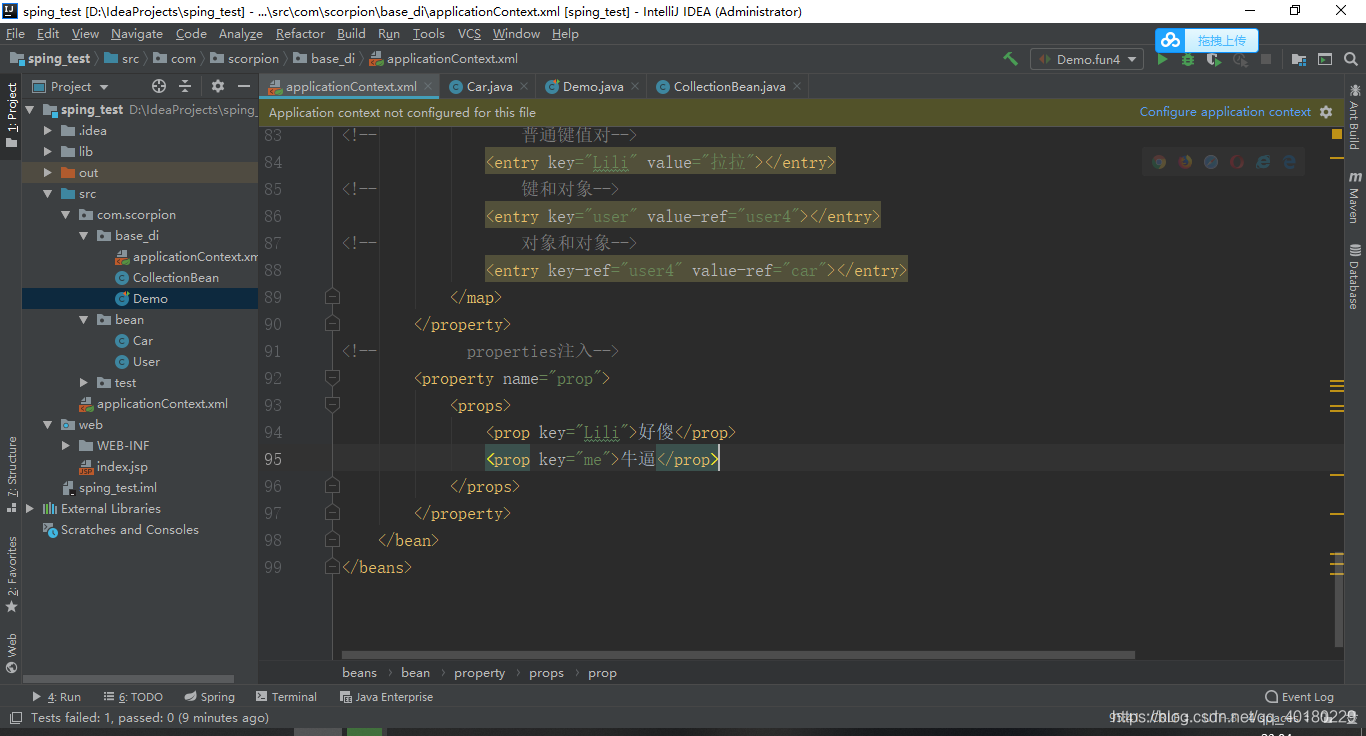Image resolution: width=1366 pixels, height=736 pixels.
Task: Click the tool window bars toggle in bottom-left corner
Action: pyautogui.click(x=14, y=717)
